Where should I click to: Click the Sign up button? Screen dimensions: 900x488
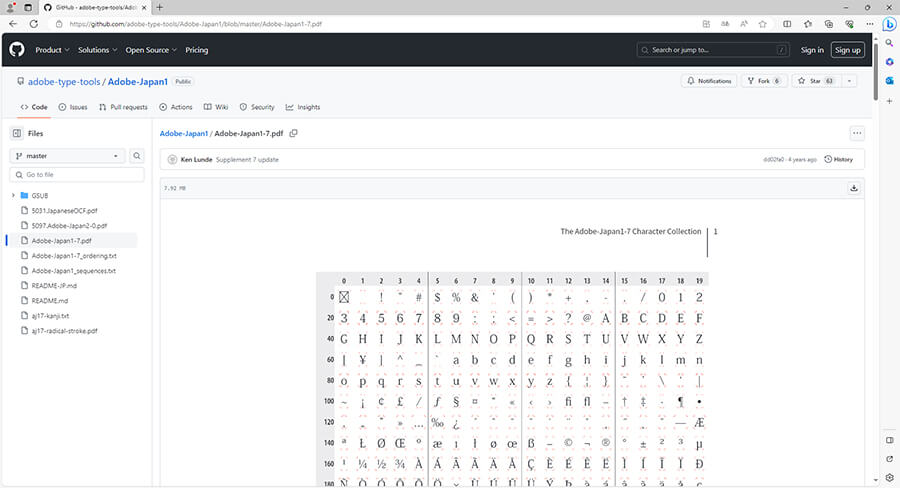click(x=848, y=50)
